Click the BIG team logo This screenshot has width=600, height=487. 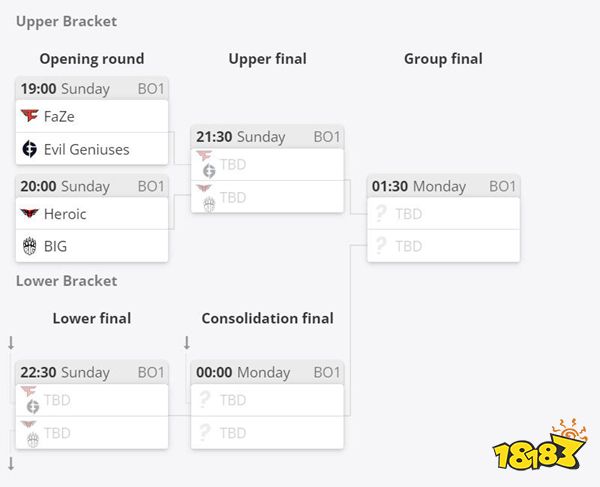(29, 246)
